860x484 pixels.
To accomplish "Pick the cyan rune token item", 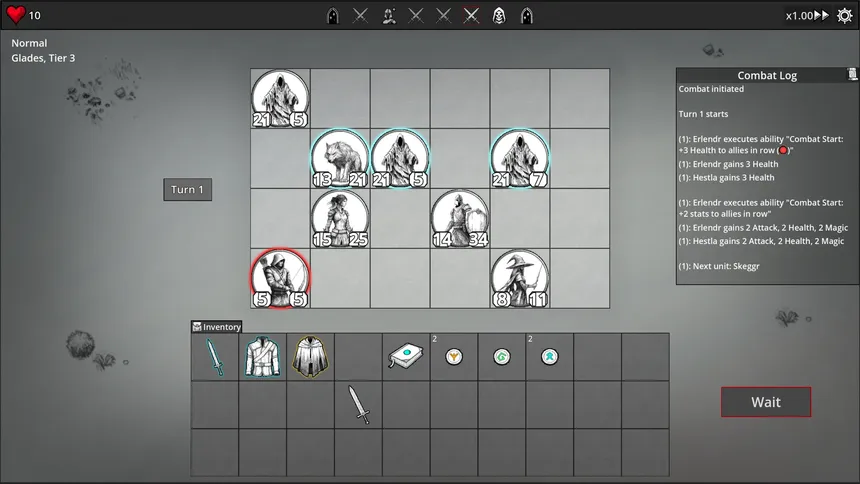I will coord(549,357).
